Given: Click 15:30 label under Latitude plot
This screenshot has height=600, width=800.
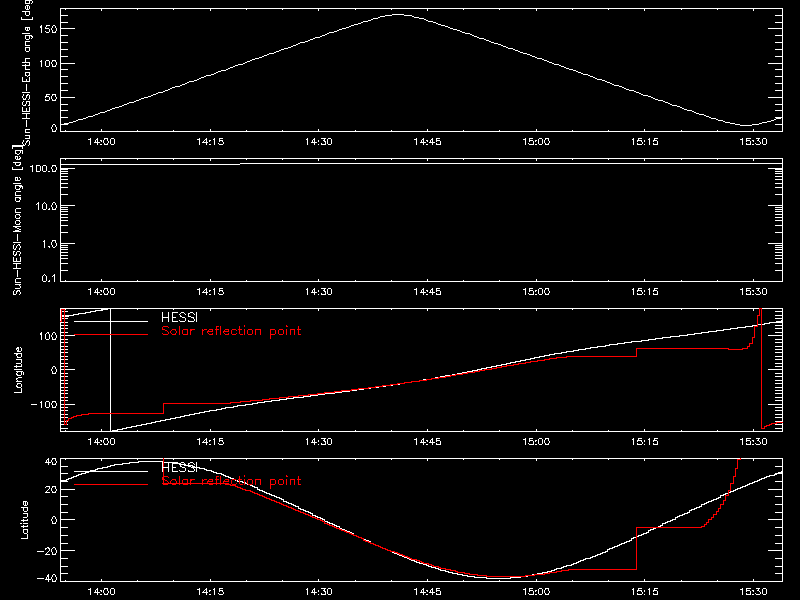Looking at the screenshot, I should (x=754, y=592).
